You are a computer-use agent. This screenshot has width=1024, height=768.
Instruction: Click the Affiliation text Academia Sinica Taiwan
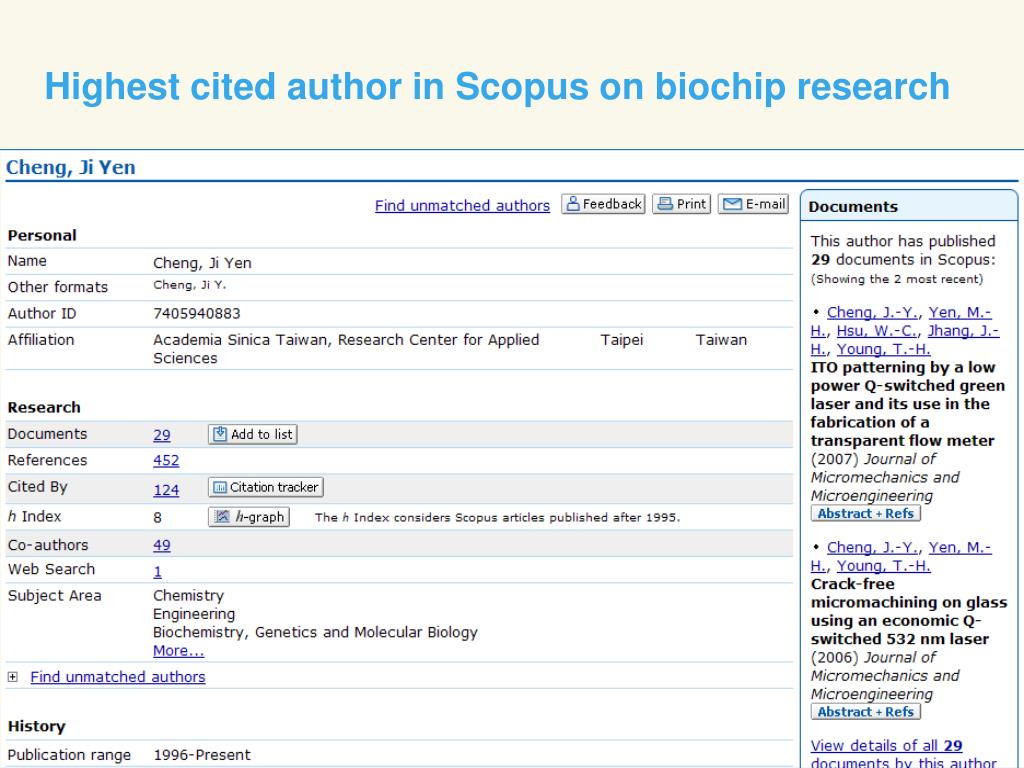[243, 340]
